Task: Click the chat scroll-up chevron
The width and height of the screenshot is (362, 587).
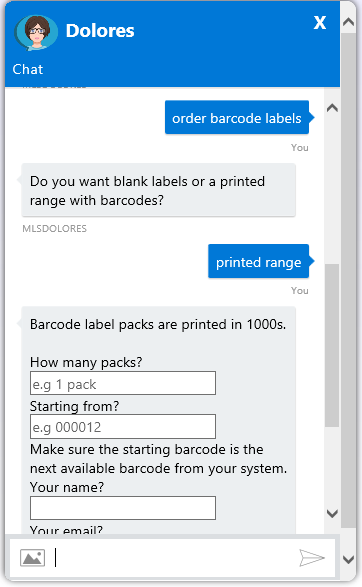Action: (x=332, y=108)
